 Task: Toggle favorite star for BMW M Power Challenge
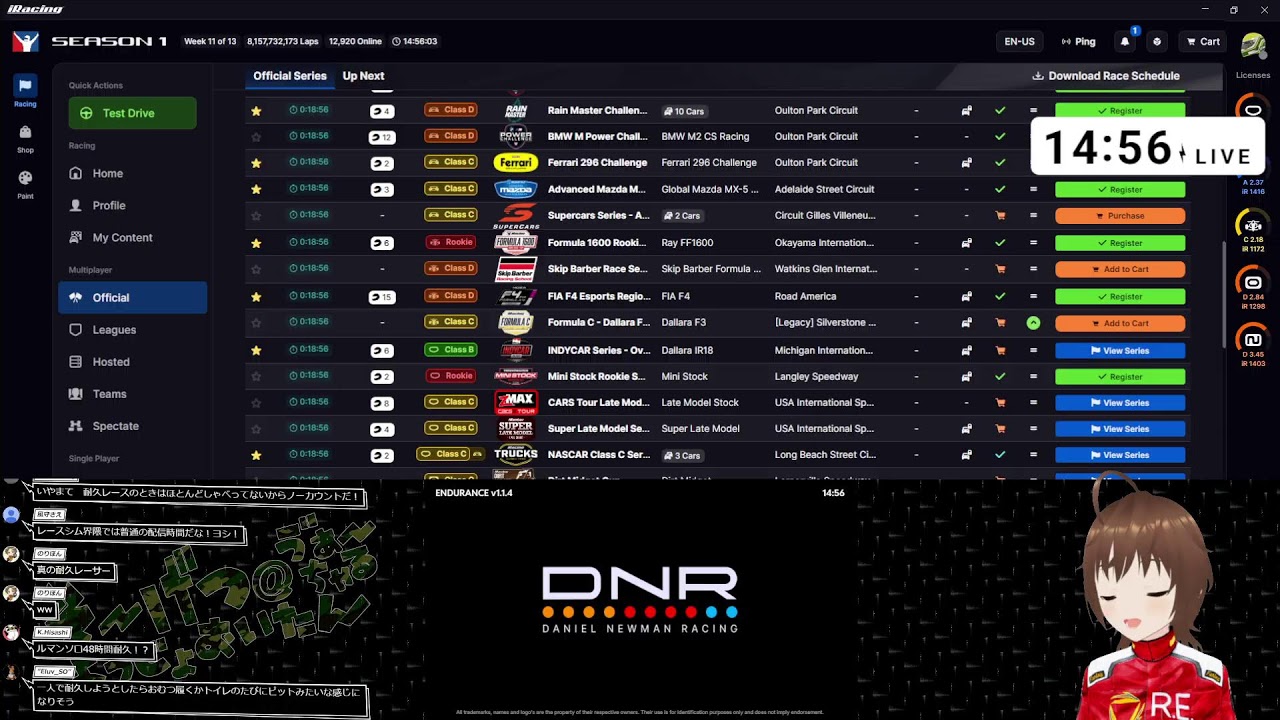[256, 137]
